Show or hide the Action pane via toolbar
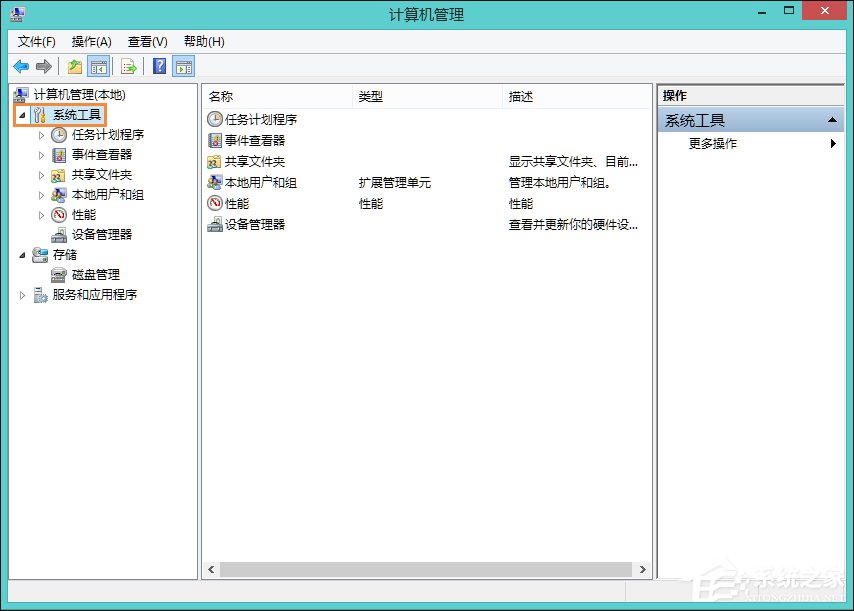 coord(183,66)
